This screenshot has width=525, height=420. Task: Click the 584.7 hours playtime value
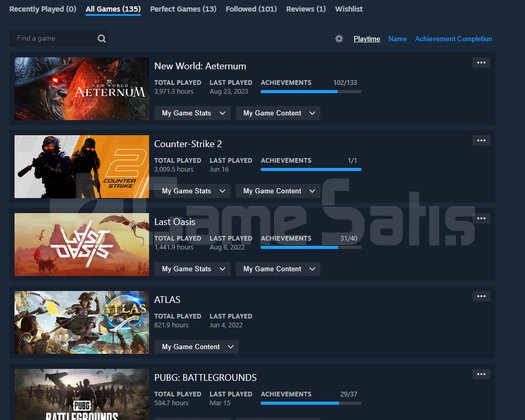(x=171, y=403)
